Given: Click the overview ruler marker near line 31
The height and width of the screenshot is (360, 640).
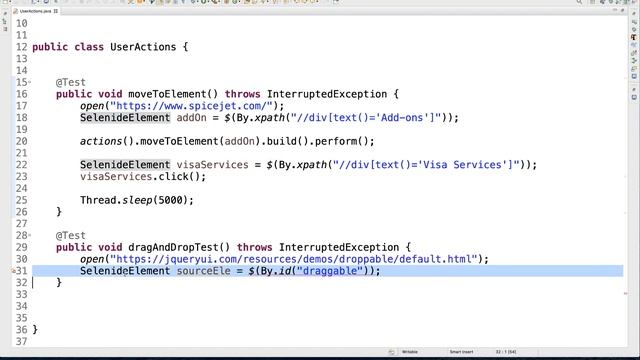Looking at the screenshot, I should tap(625, 293).
